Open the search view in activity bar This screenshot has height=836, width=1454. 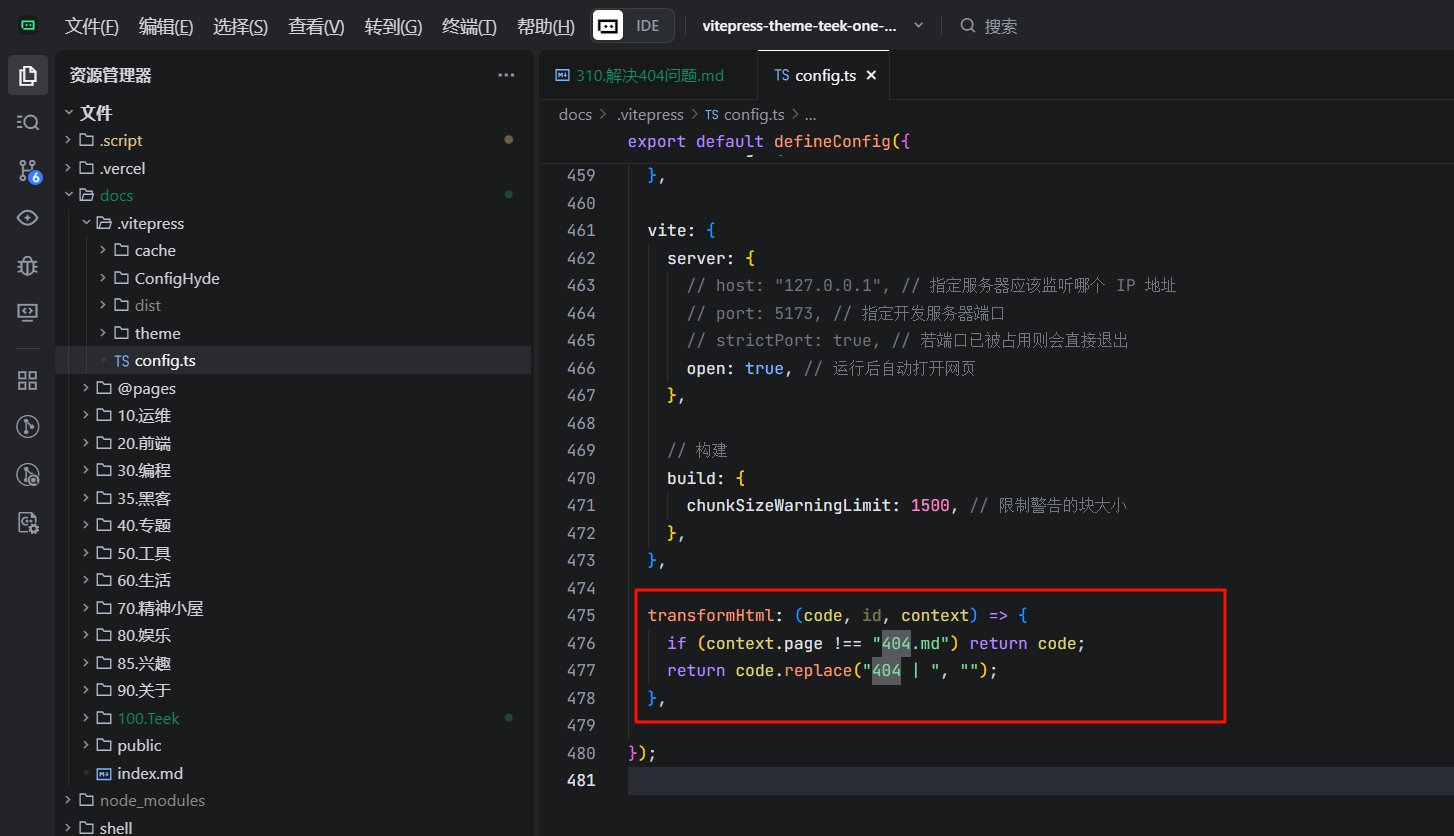(28, 122)
